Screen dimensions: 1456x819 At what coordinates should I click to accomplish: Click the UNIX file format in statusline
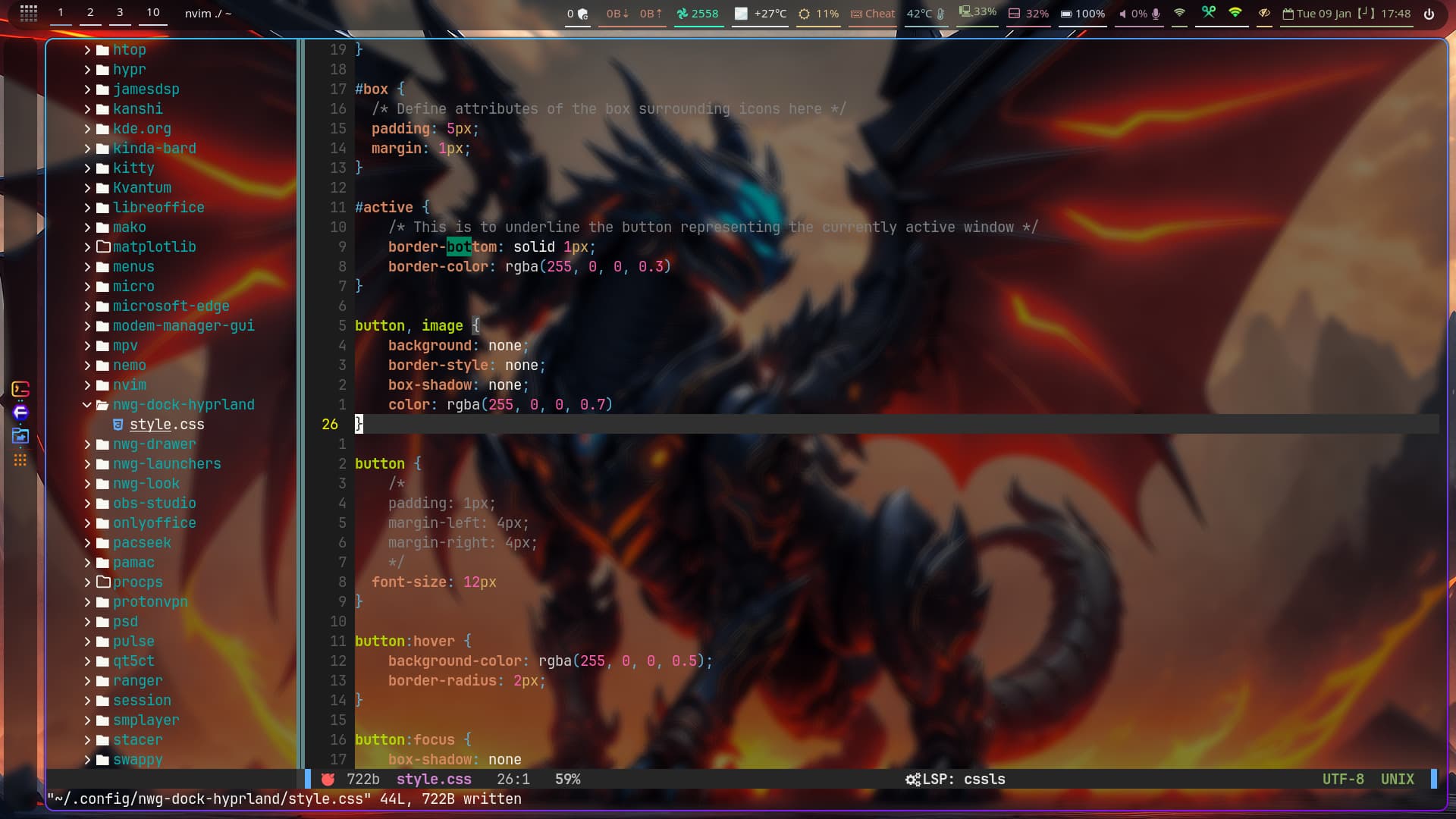1397,780
